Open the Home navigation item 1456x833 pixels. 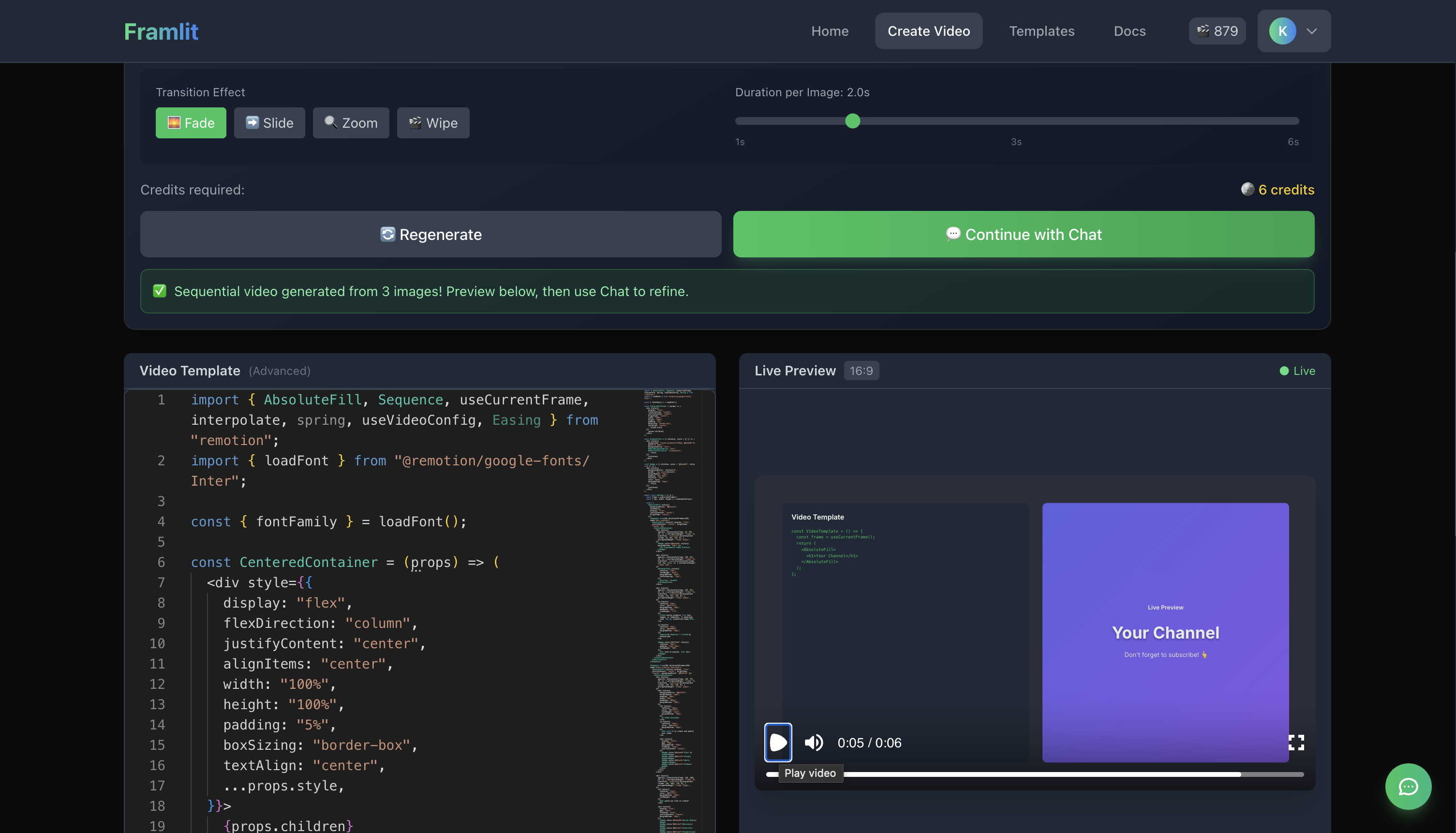point(830,31)
